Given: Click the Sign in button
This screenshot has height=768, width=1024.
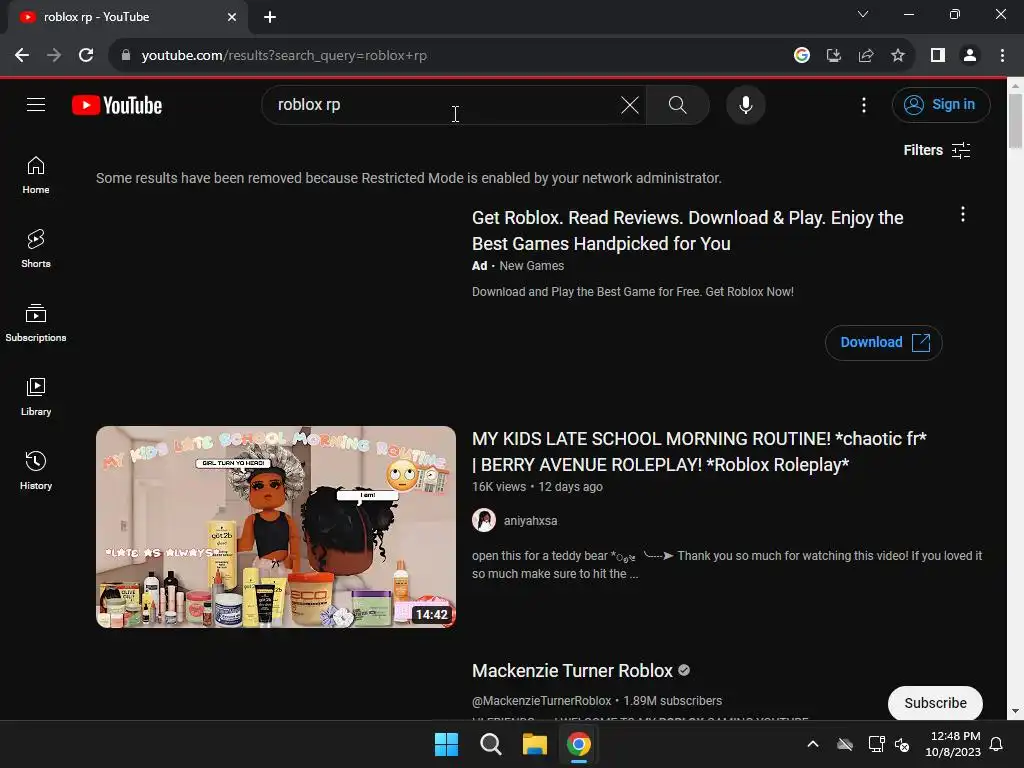Looking at the screenshot, I should pyautogui.click(x=940, y=104).
